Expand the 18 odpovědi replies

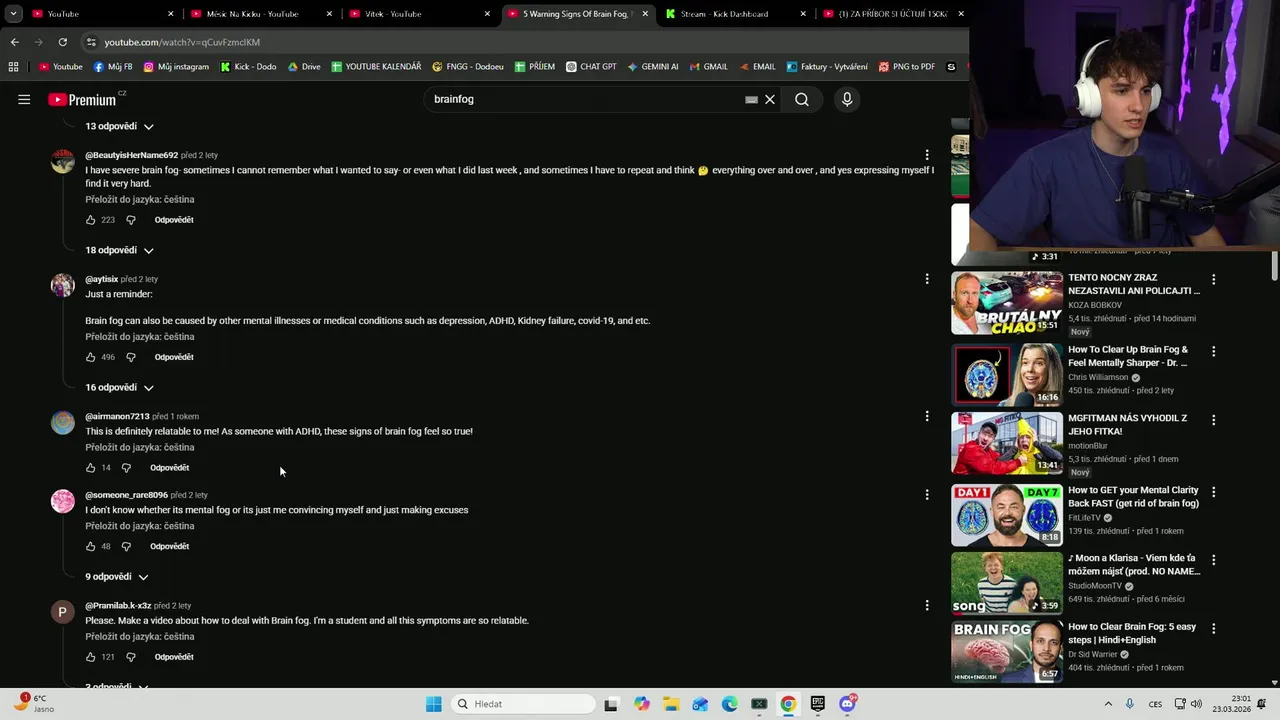pos(119,250)
